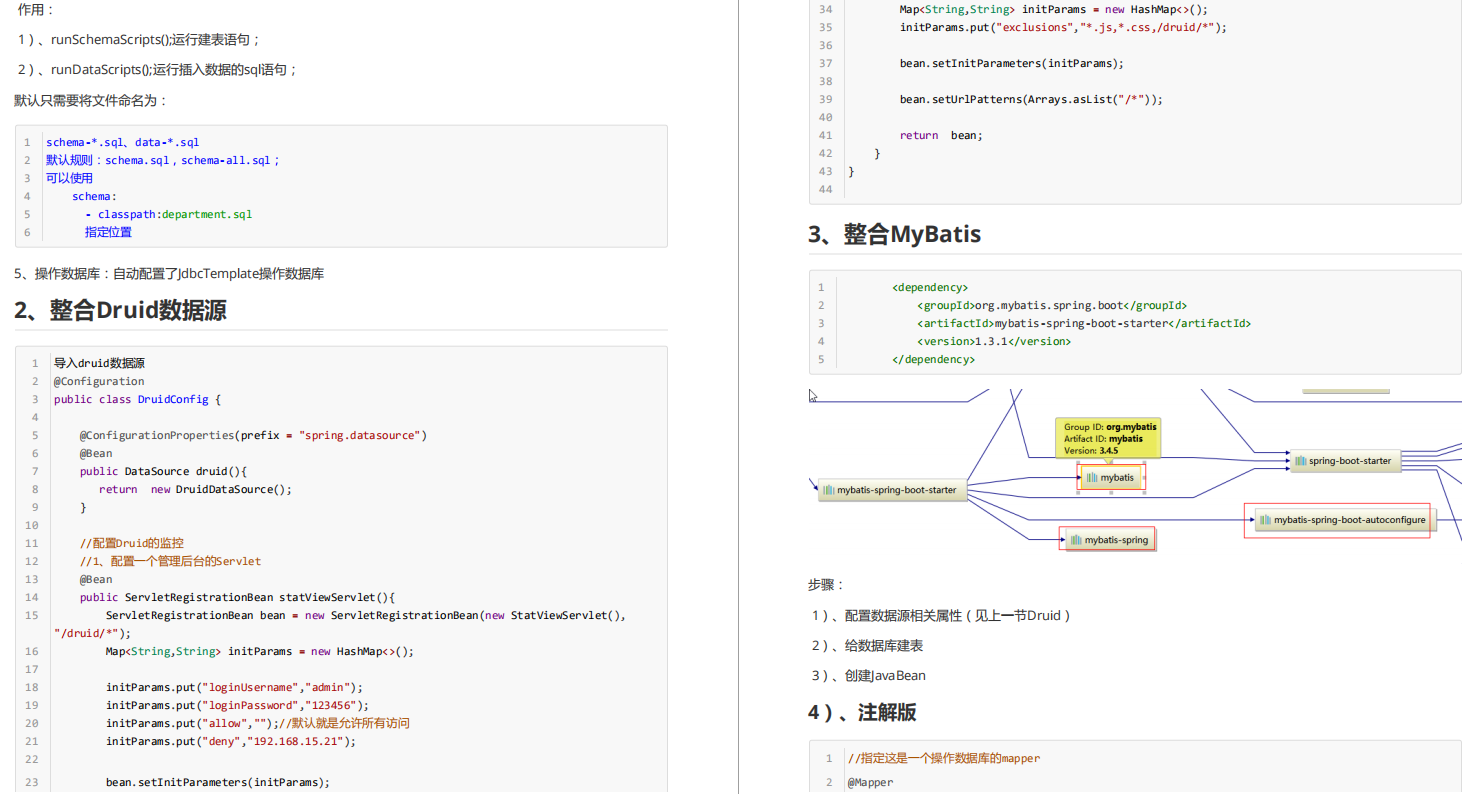Select the mybatis-spring dependency node label
This screenshot has height=794, width=1472.
pos(1116,540)
